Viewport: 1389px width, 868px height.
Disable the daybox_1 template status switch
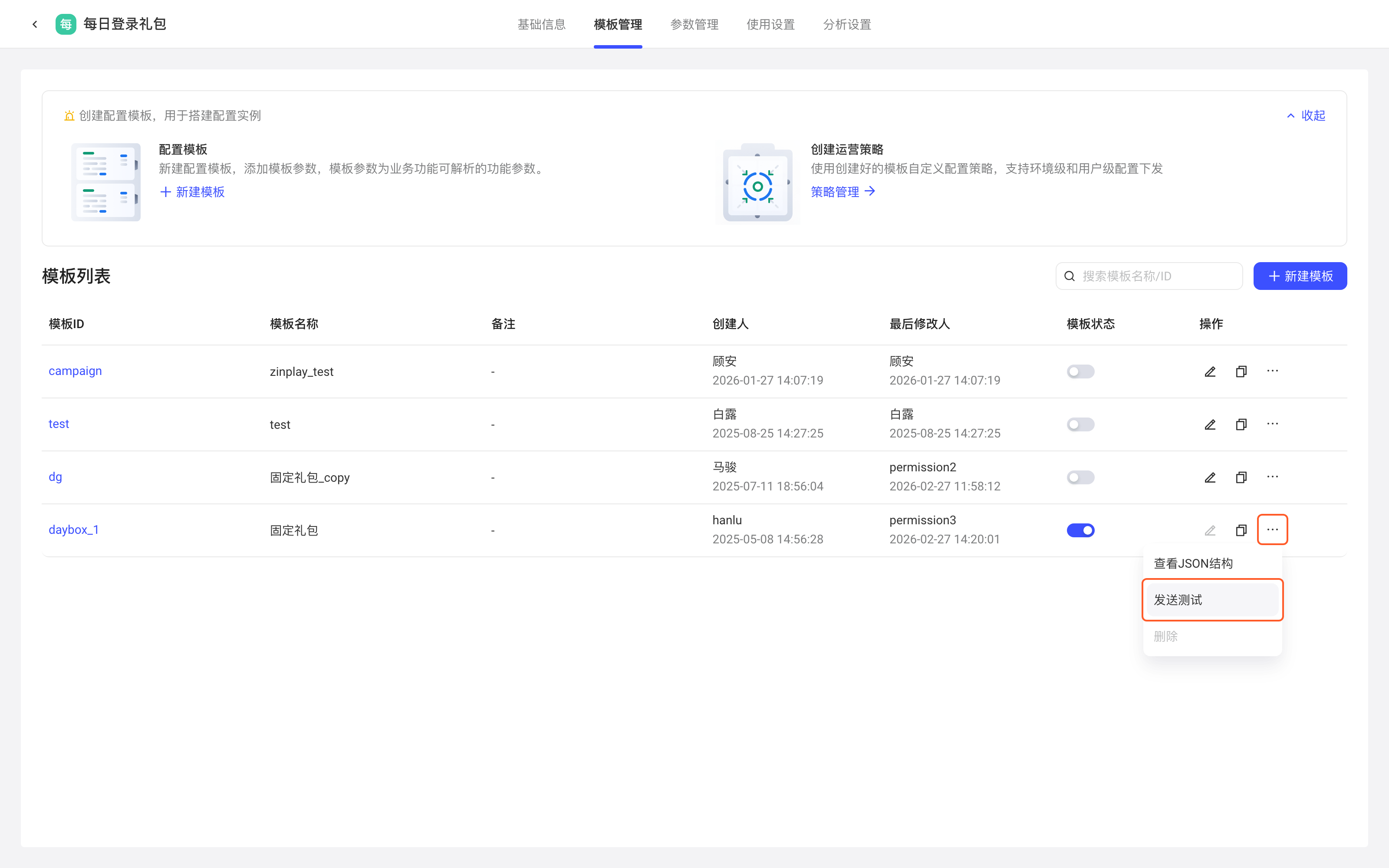click(x=1080, y=530)
